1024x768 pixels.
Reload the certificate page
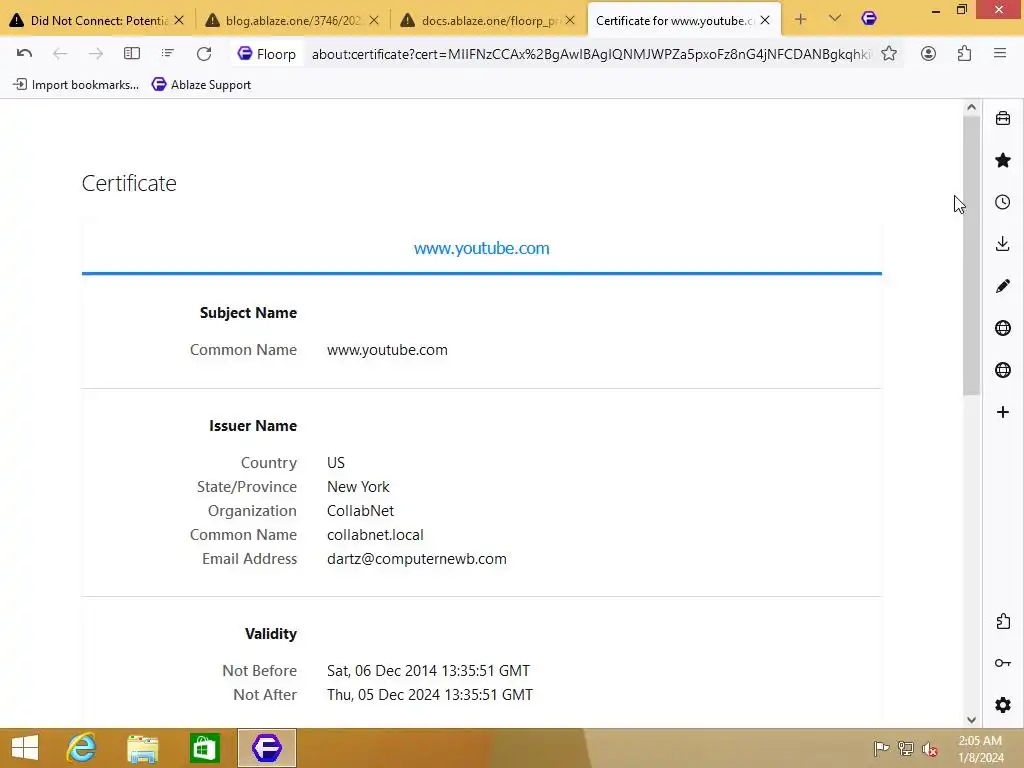pyautogui.click(x=204, y=54)
